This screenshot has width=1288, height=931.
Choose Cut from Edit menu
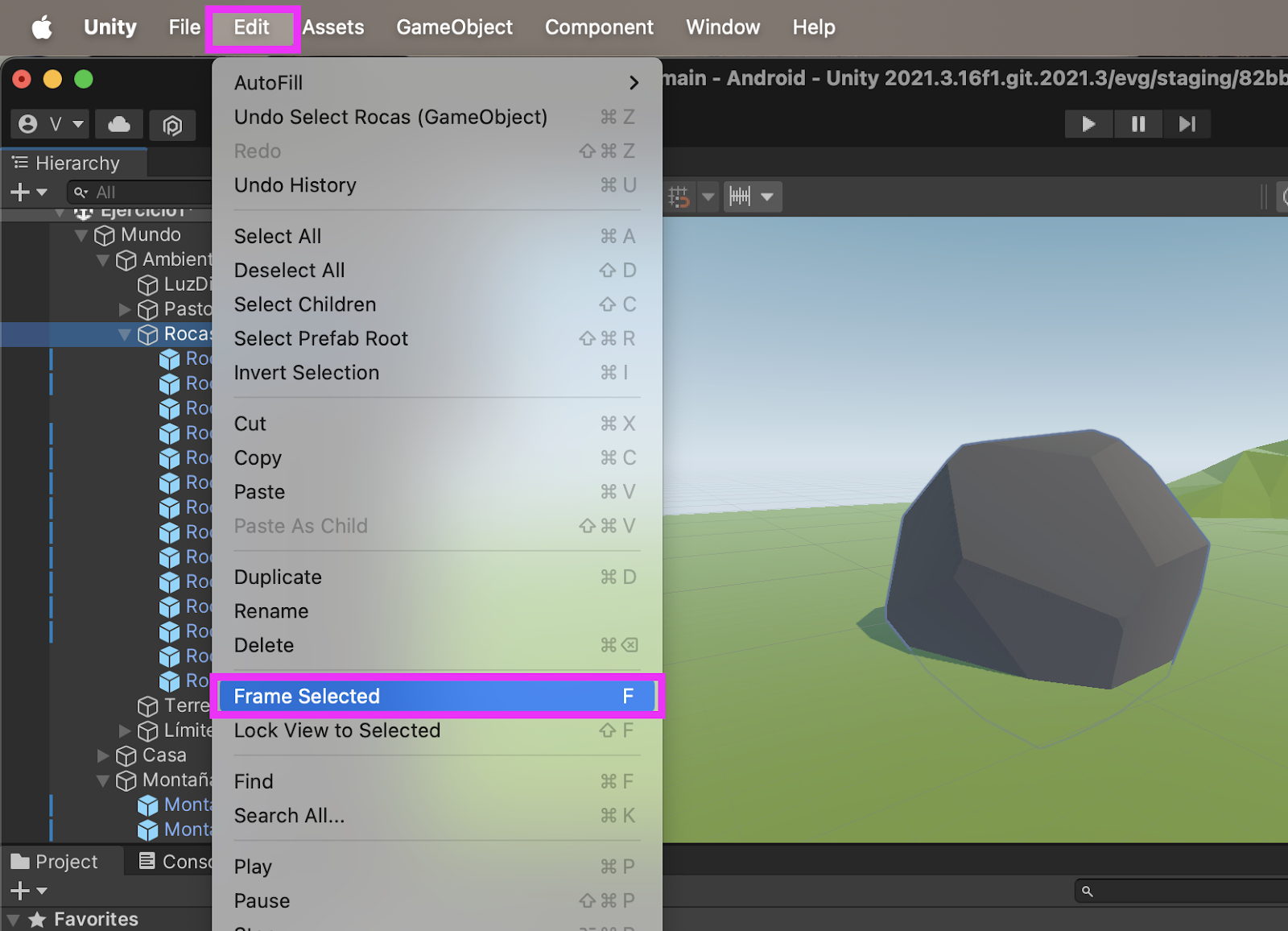point(437,424)
